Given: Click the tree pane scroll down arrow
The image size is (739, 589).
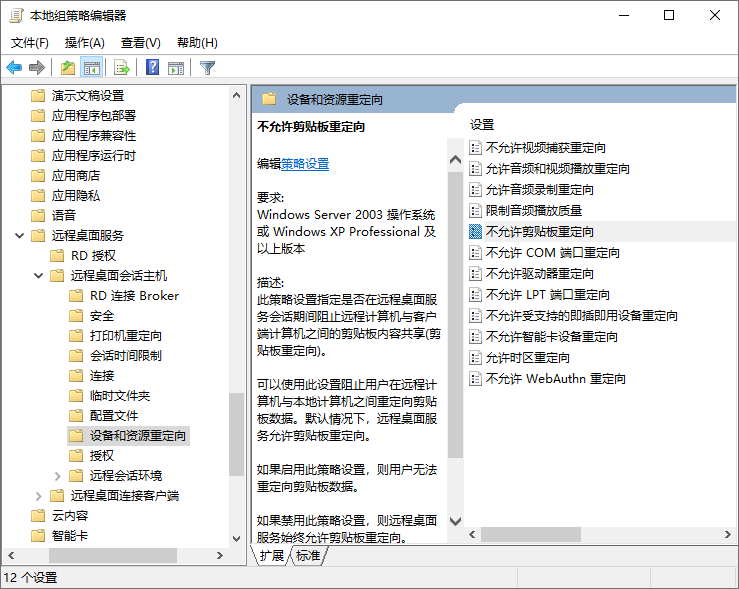Looking at the screenshot, I should click(x=237, y=539).
